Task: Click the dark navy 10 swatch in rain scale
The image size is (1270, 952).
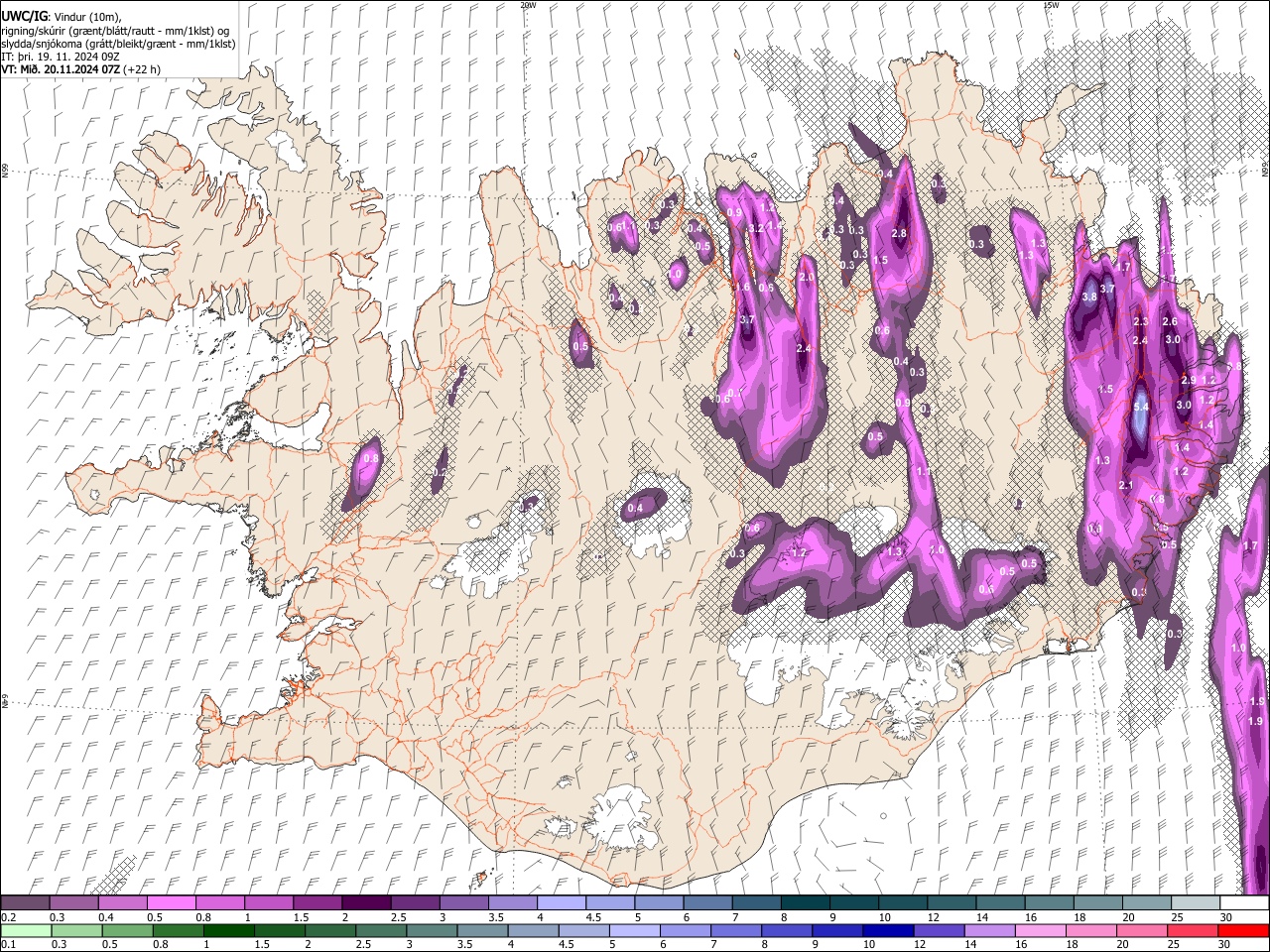Action: [888, 930]
